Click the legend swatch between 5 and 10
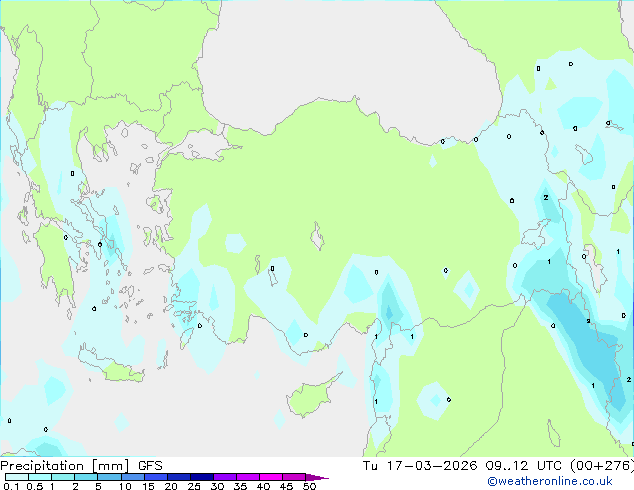This screenshot has height=490, width=634. point(109,477)
